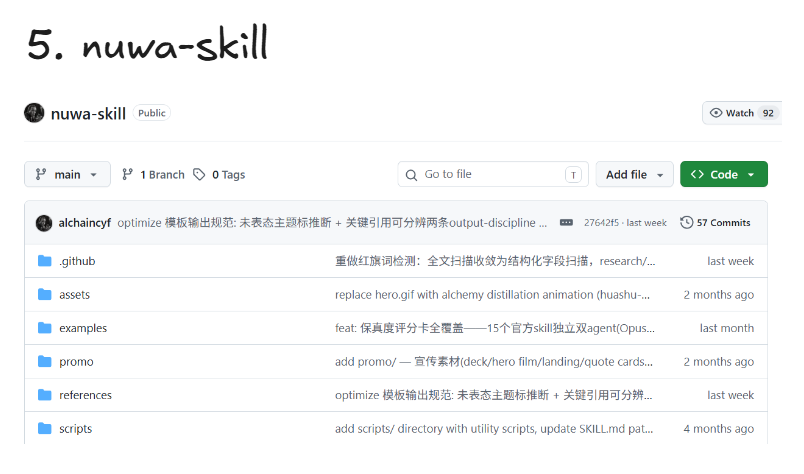Click the alchaincyf commit author avatar
Viewport: 804px width, 474px height.
click(x=44, y=223)
